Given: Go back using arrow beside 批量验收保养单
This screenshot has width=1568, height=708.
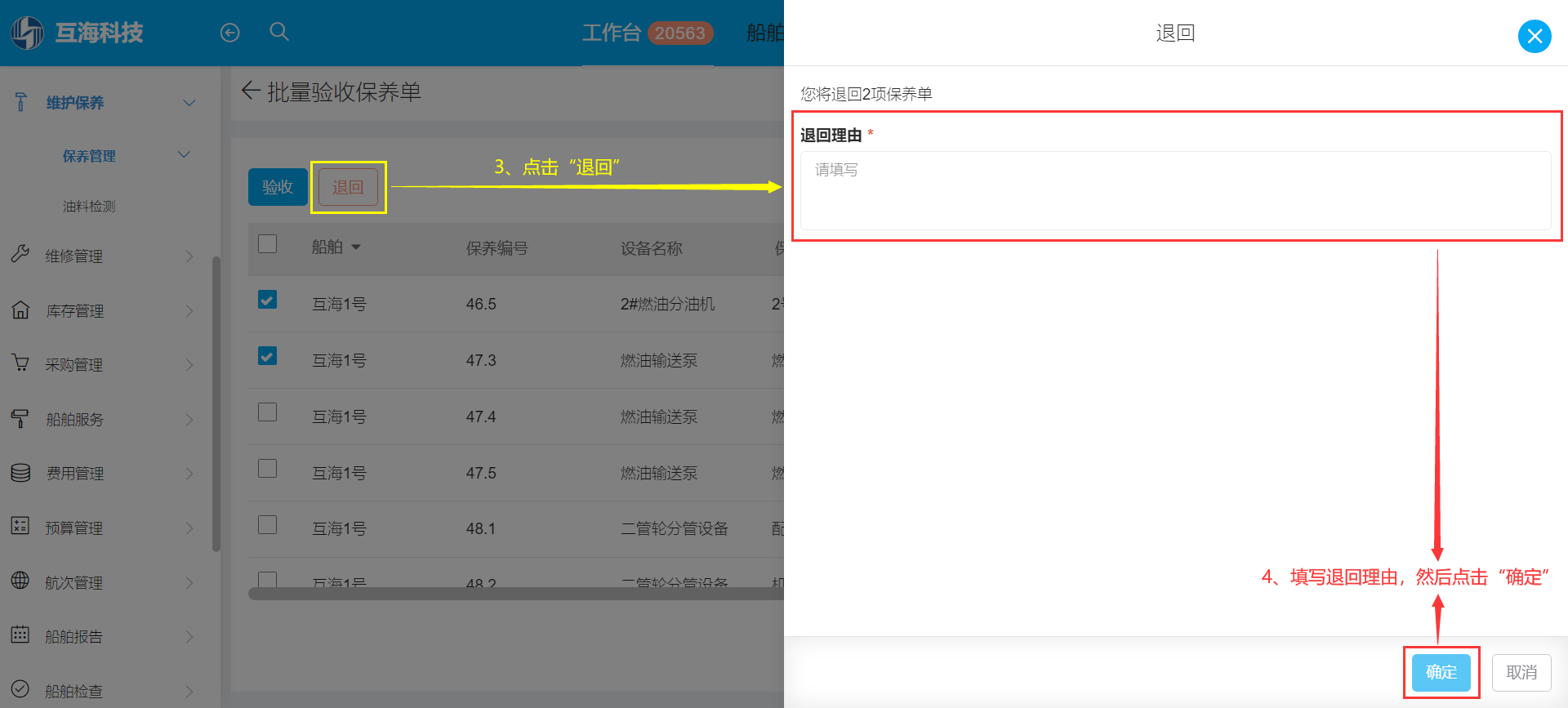Looking at the screenshot, I should [251, 91].
